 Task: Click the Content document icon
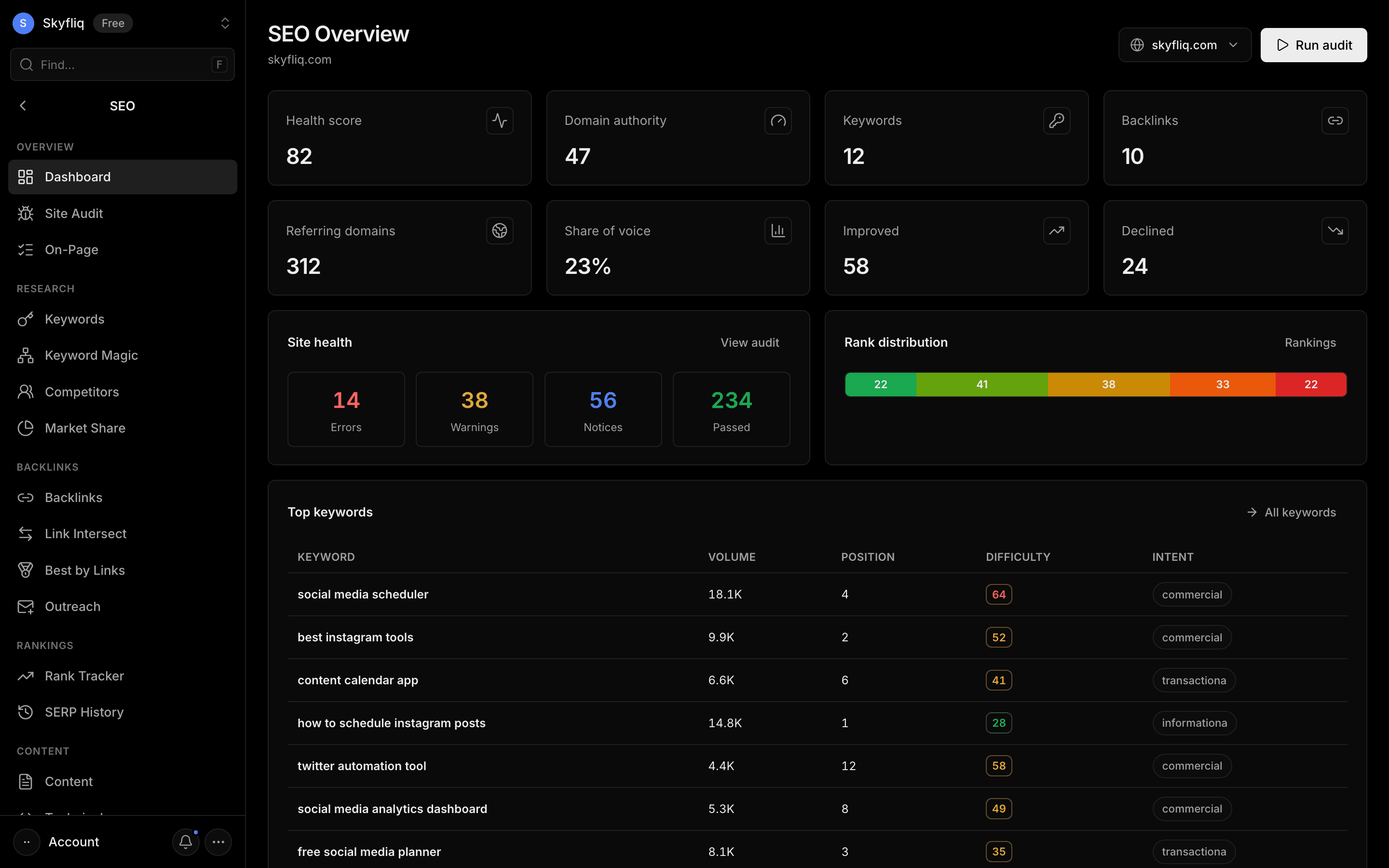[25, 782]
